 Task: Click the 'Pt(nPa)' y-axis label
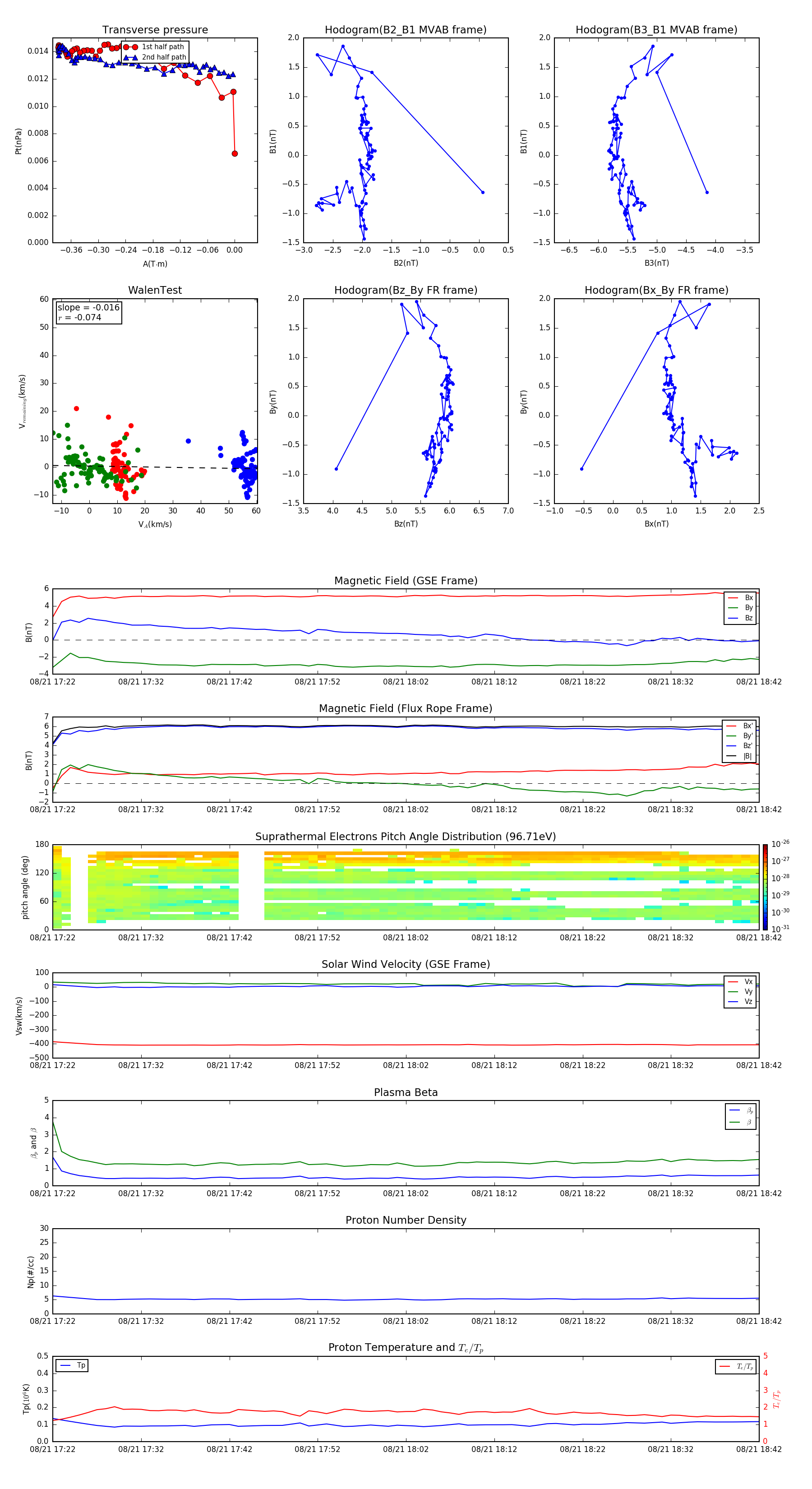coord(18,141)
